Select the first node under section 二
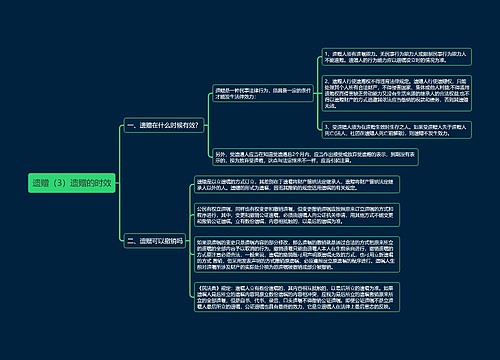 point(297,184)
